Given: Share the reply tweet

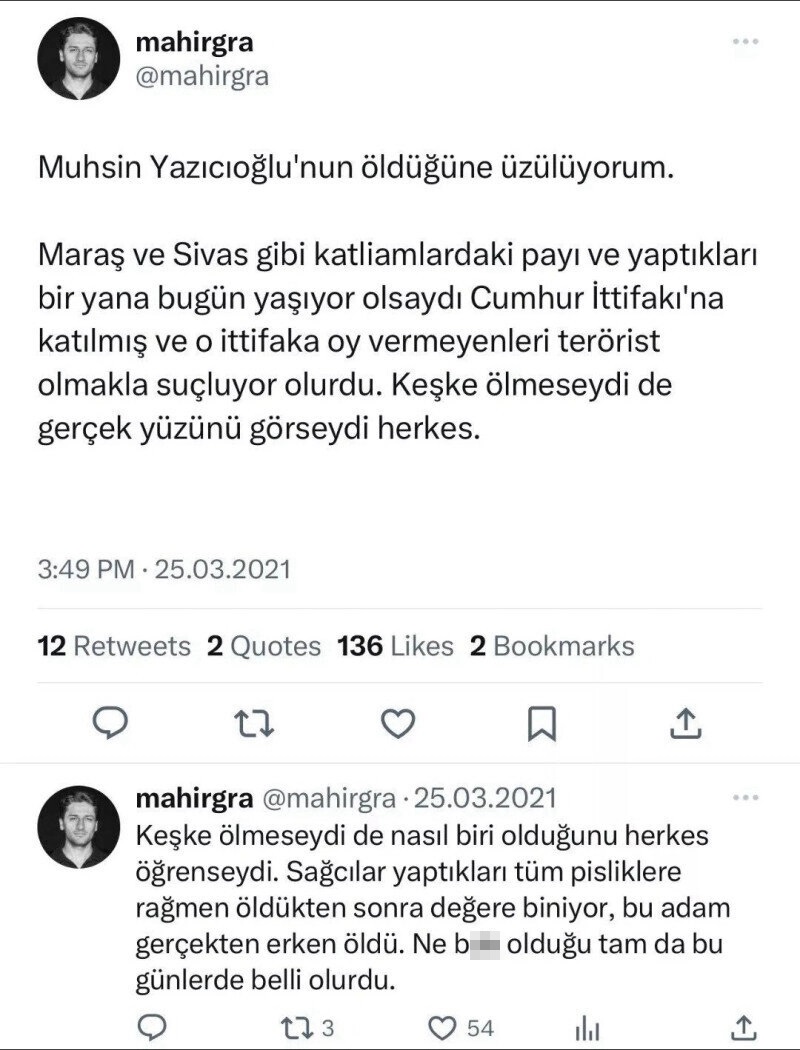Looking at the screenshot, I should (x=743, y=1026).
